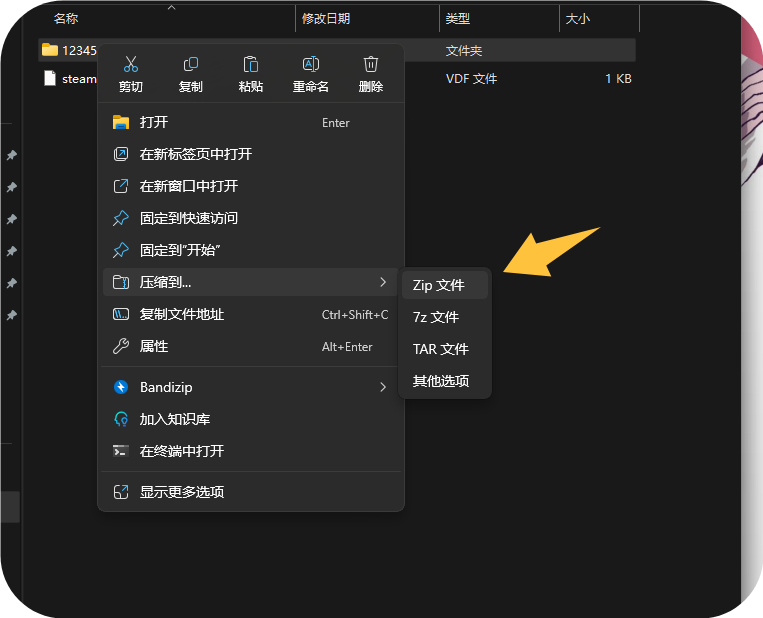Select 固定到"开始" menu entry
Viewport: 763px width, 618px height.
click(180, 250)
